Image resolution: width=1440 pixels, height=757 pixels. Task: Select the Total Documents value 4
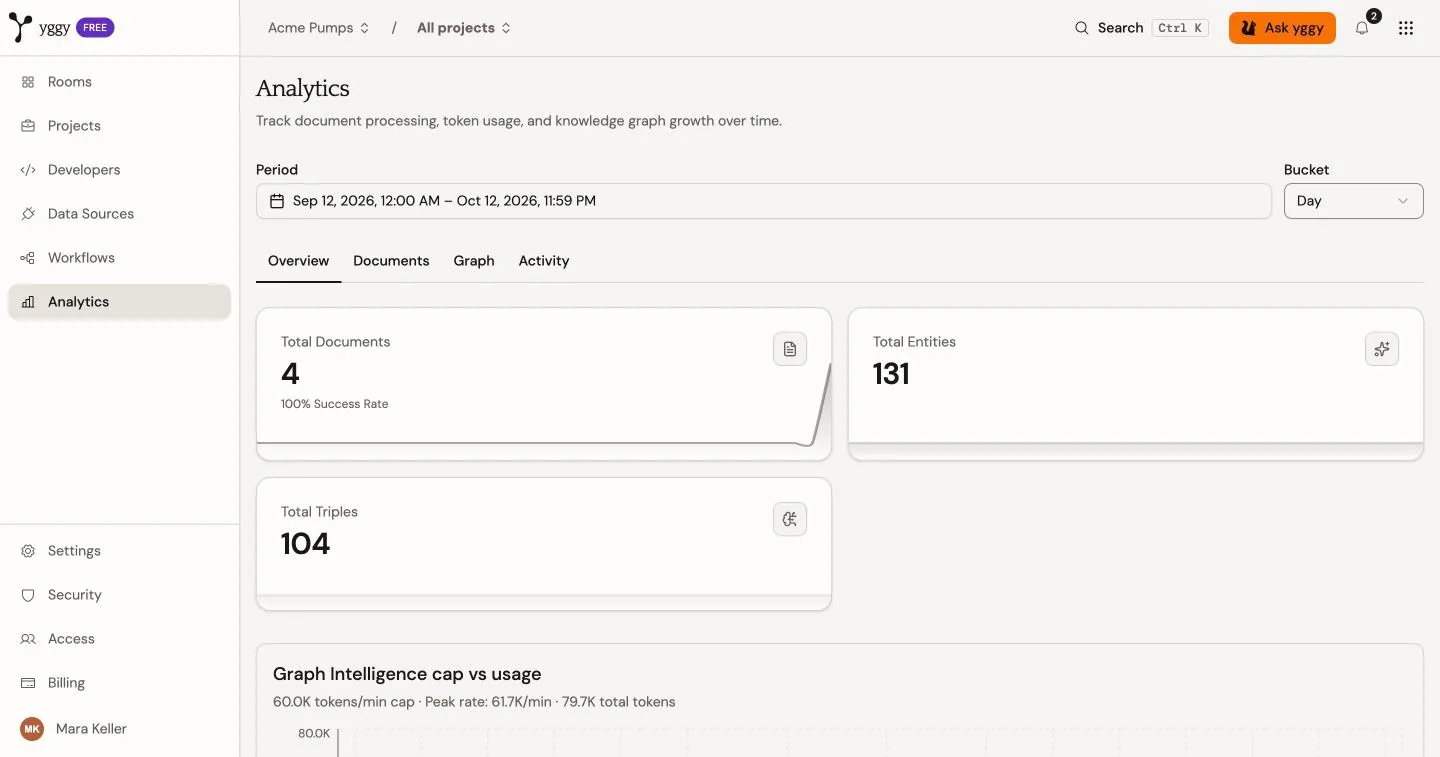pyautogui.click(x=290, y=374)
